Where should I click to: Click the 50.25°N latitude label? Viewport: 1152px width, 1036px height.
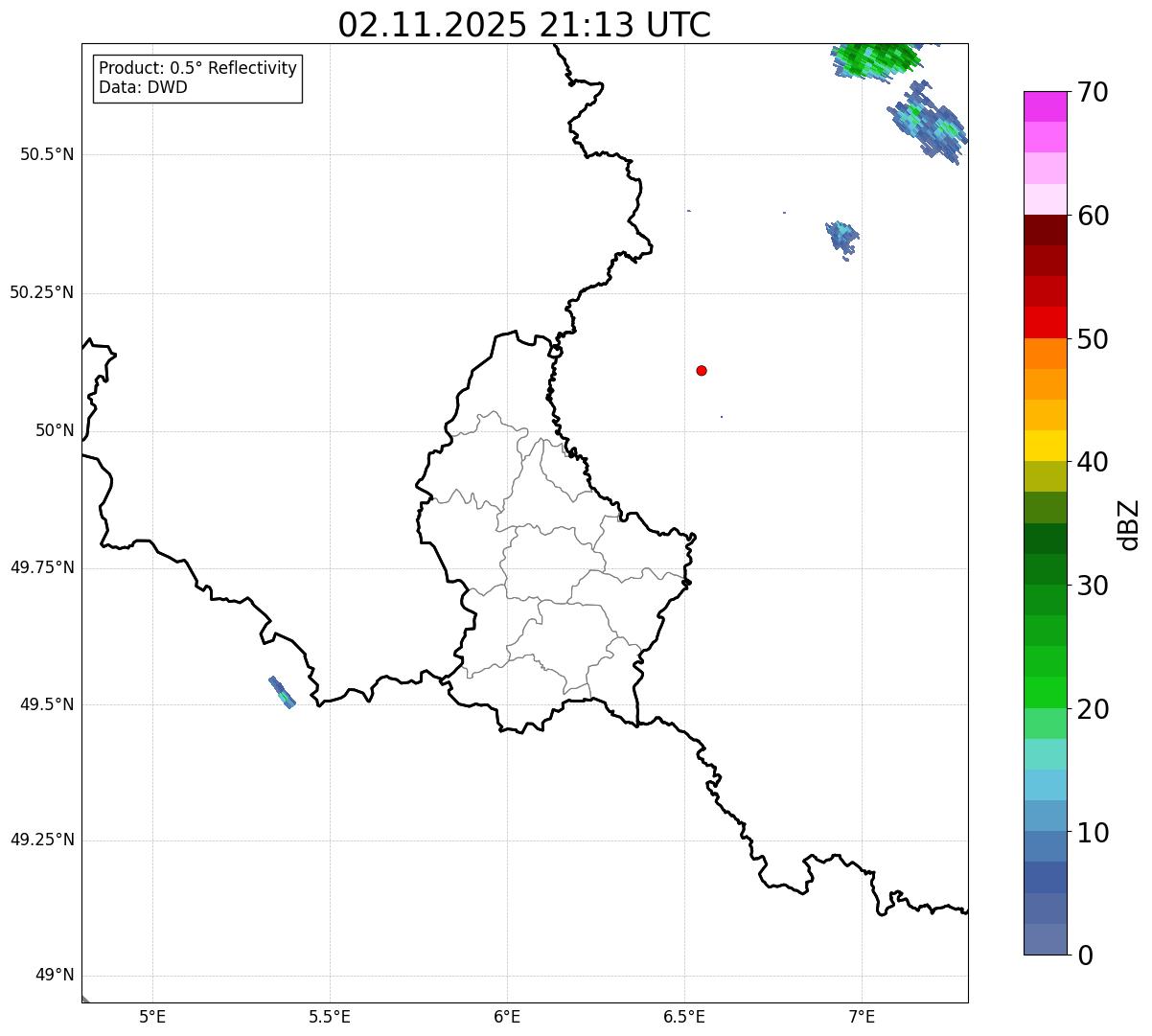[x=41, y=292]
